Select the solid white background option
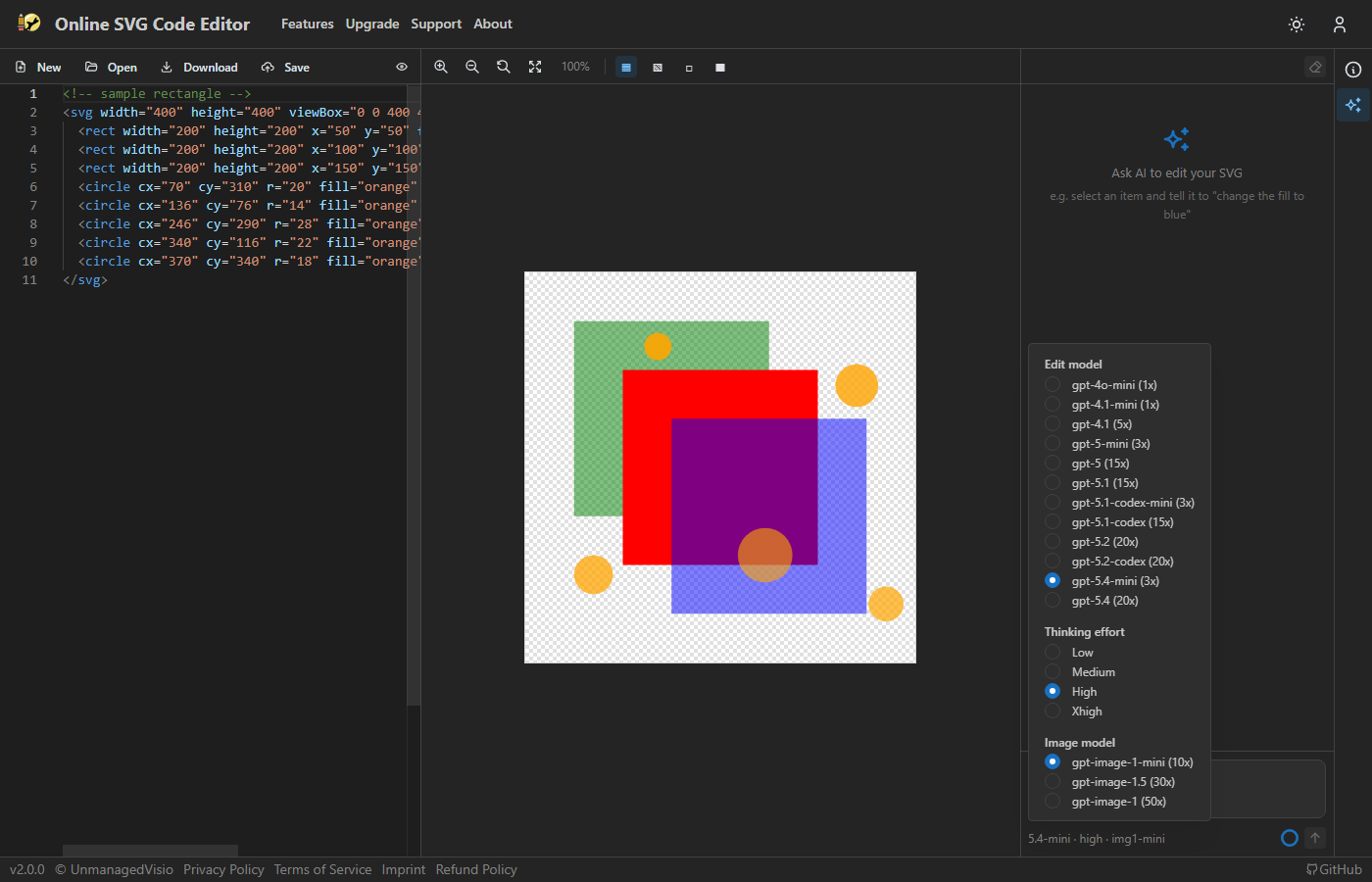The width and height of the screenshot is (1372, 882). 720,68
